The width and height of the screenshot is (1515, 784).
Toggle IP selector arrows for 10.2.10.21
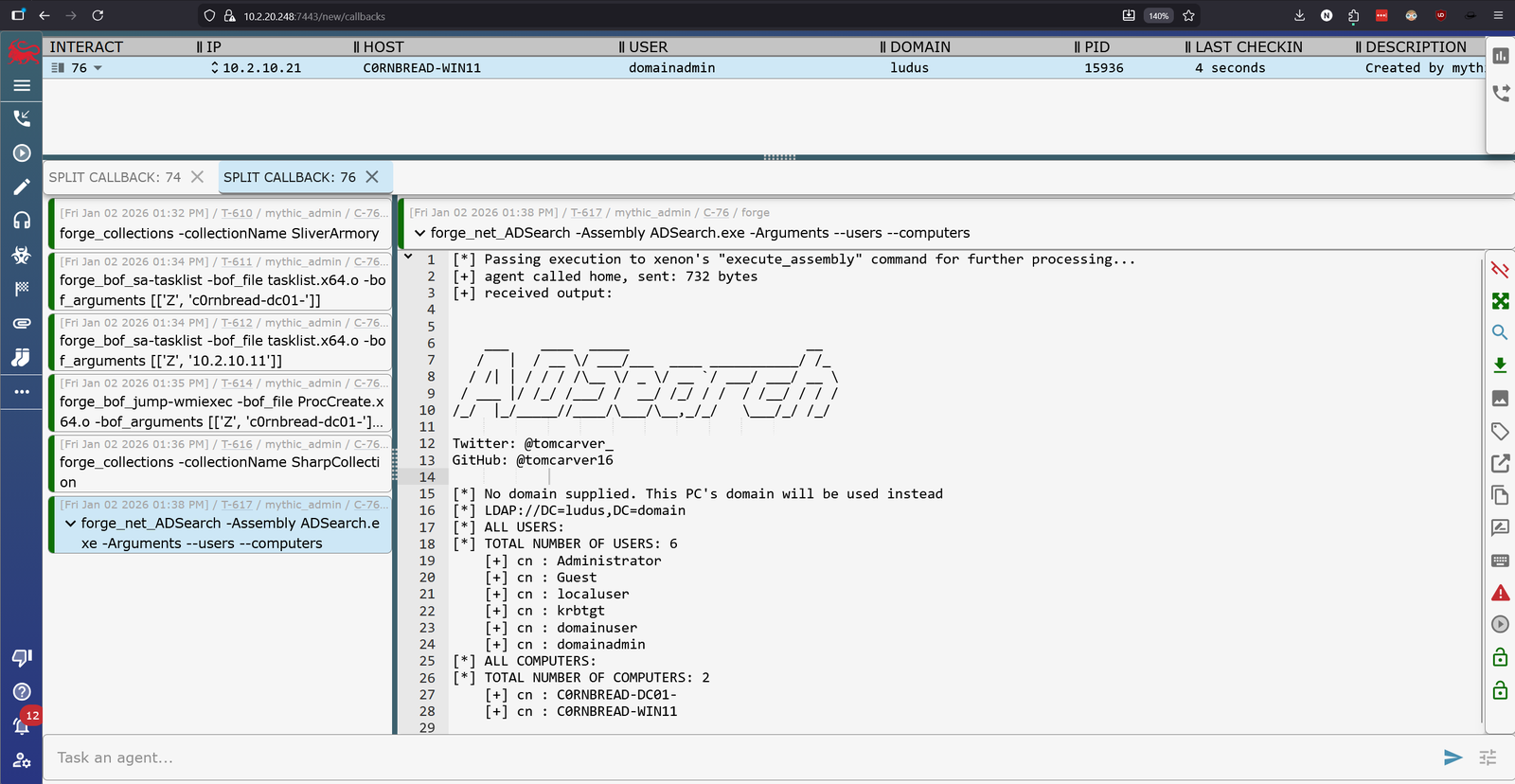pos(215,68)
